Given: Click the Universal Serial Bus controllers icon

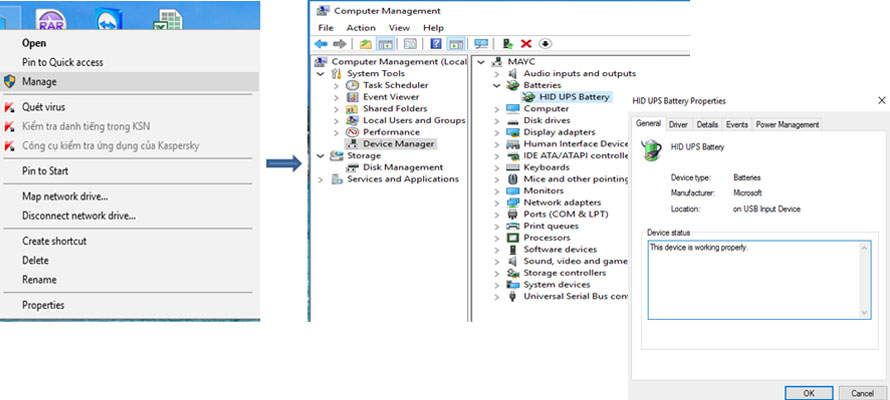Looking at the screenshot, I should [x=513, y=296].
